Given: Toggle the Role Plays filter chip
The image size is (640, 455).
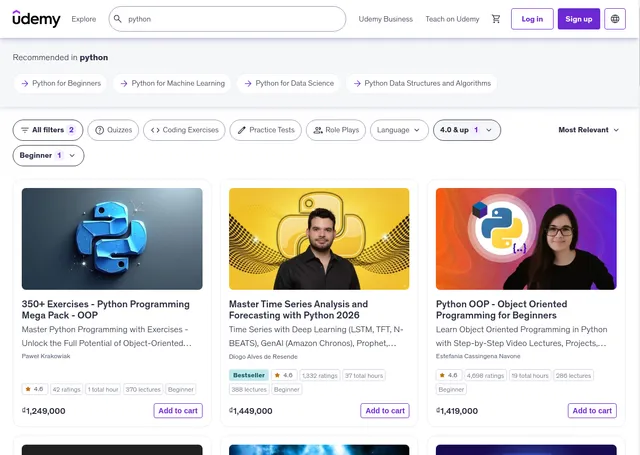Looking at the screenshot, I should (336, 130).
